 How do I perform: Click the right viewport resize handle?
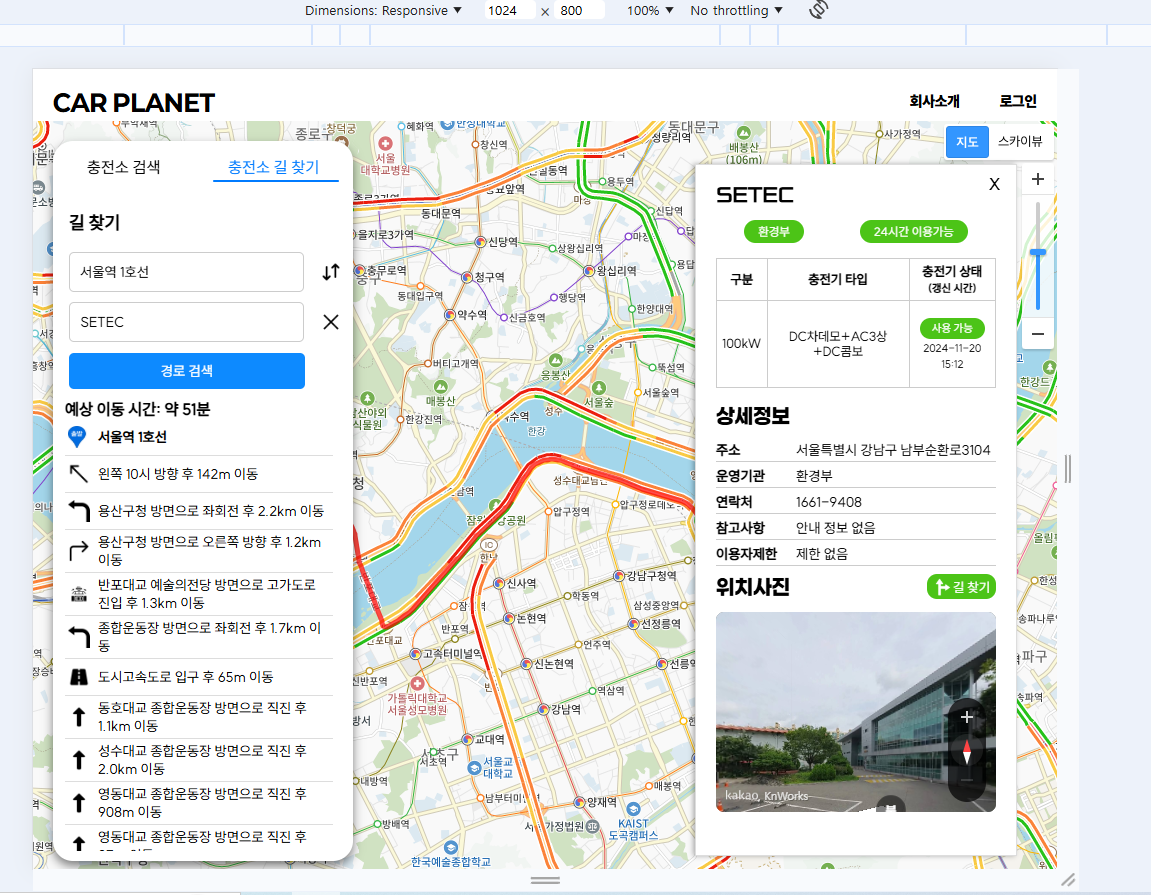(x=1067, y=468)
